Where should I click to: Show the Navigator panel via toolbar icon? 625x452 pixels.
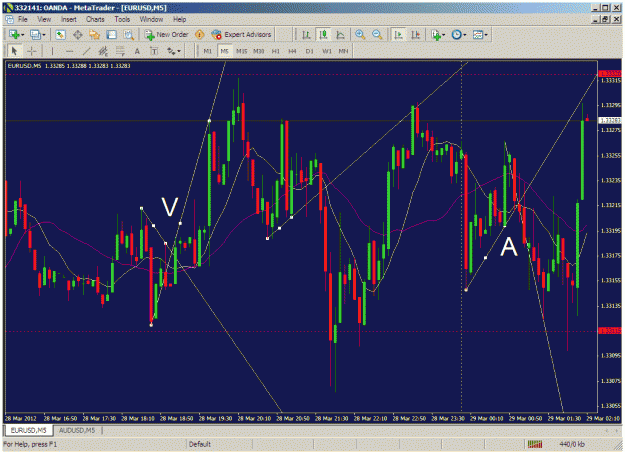tap(94, 35)
